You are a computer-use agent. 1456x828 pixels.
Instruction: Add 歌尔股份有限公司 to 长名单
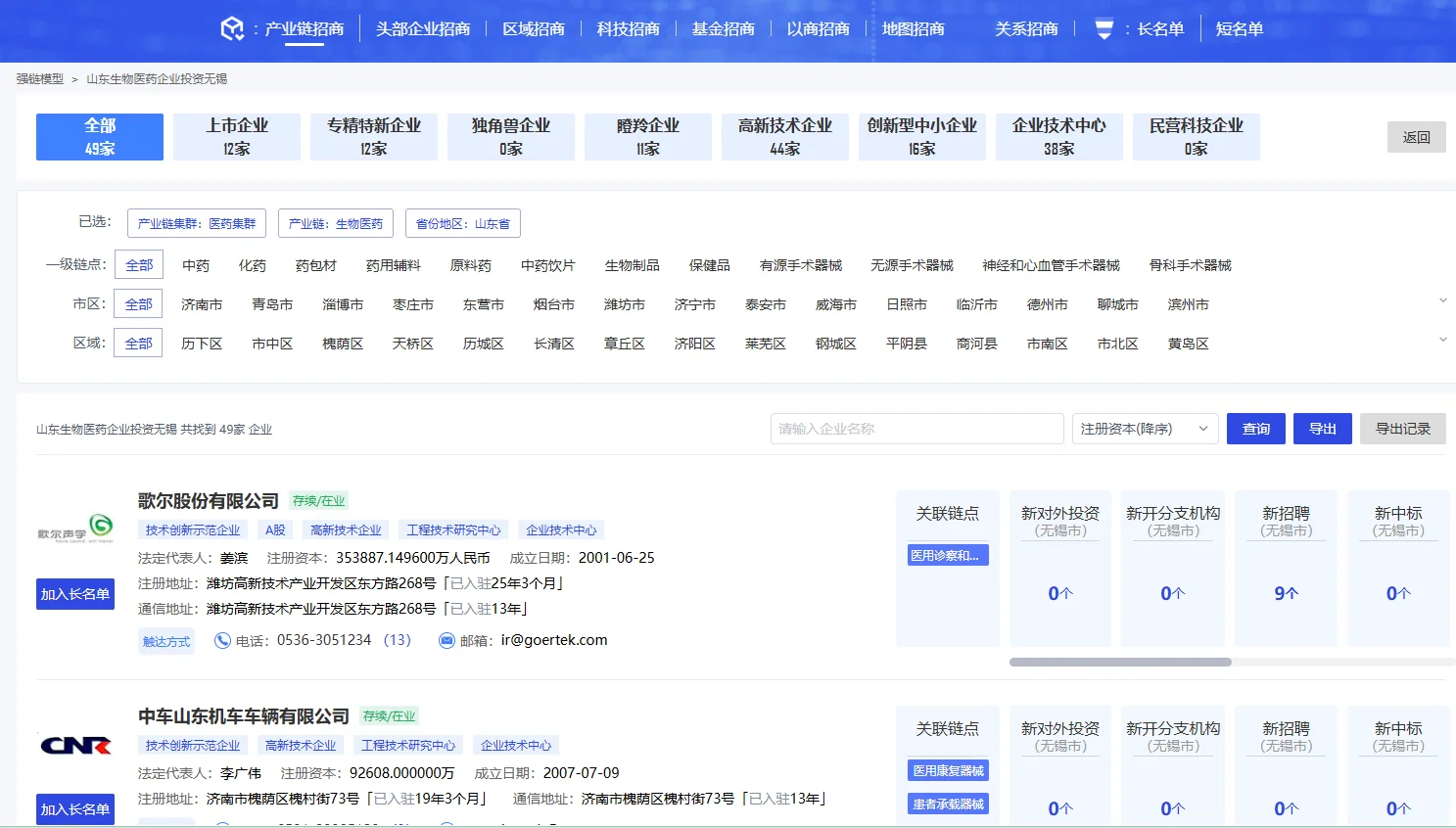coord(75,594)
